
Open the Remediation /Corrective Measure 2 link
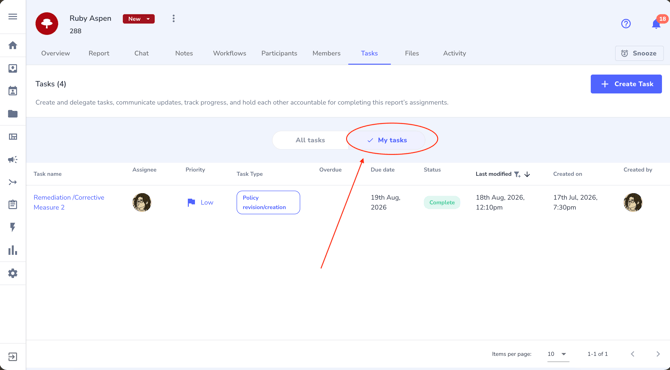pos(69,203)
